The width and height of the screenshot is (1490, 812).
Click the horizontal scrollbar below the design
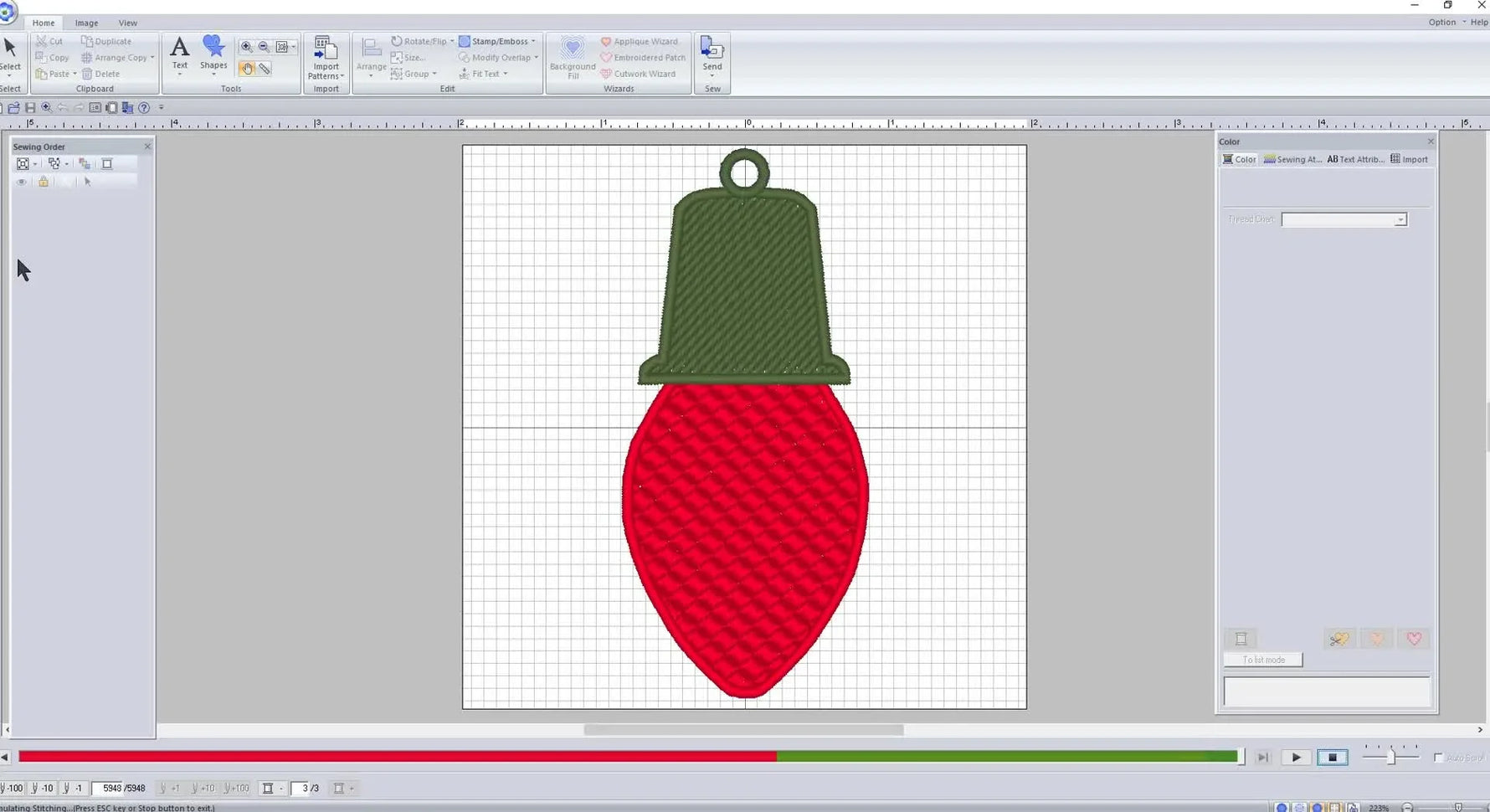pos(743,730)
